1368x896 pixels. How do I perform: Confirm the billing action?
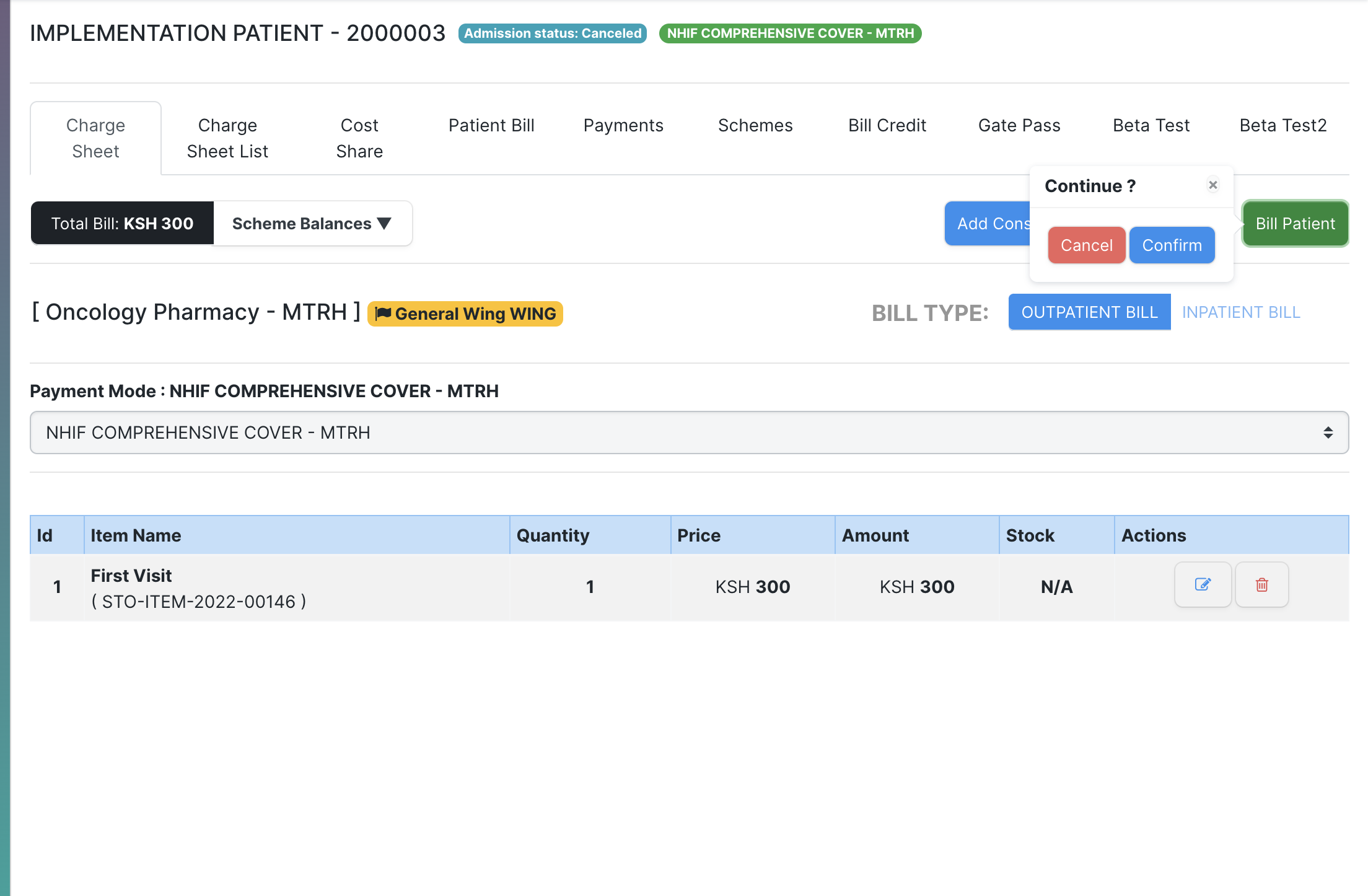(1172, 245)
